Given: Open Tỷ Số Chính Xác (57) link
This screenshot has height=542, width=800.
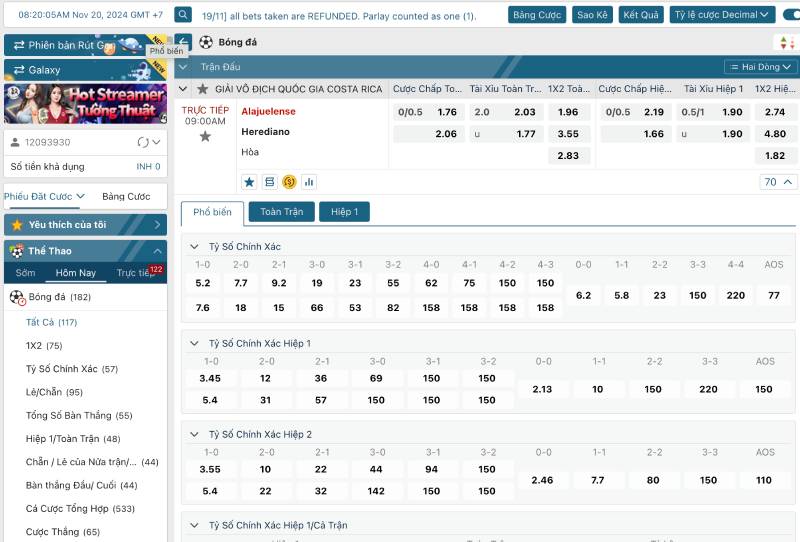Looking at the screenshot, I should 71,369.
